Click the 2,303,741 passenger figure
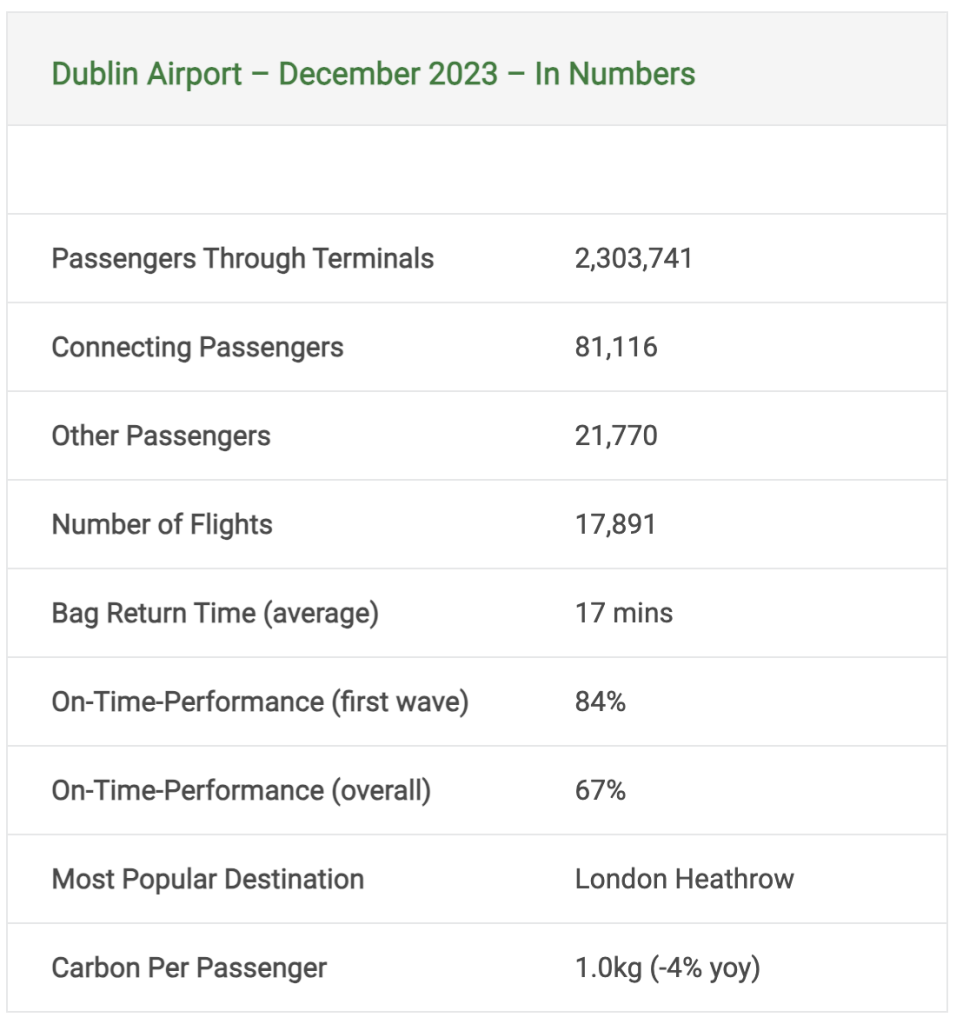 tap(633, 259)
